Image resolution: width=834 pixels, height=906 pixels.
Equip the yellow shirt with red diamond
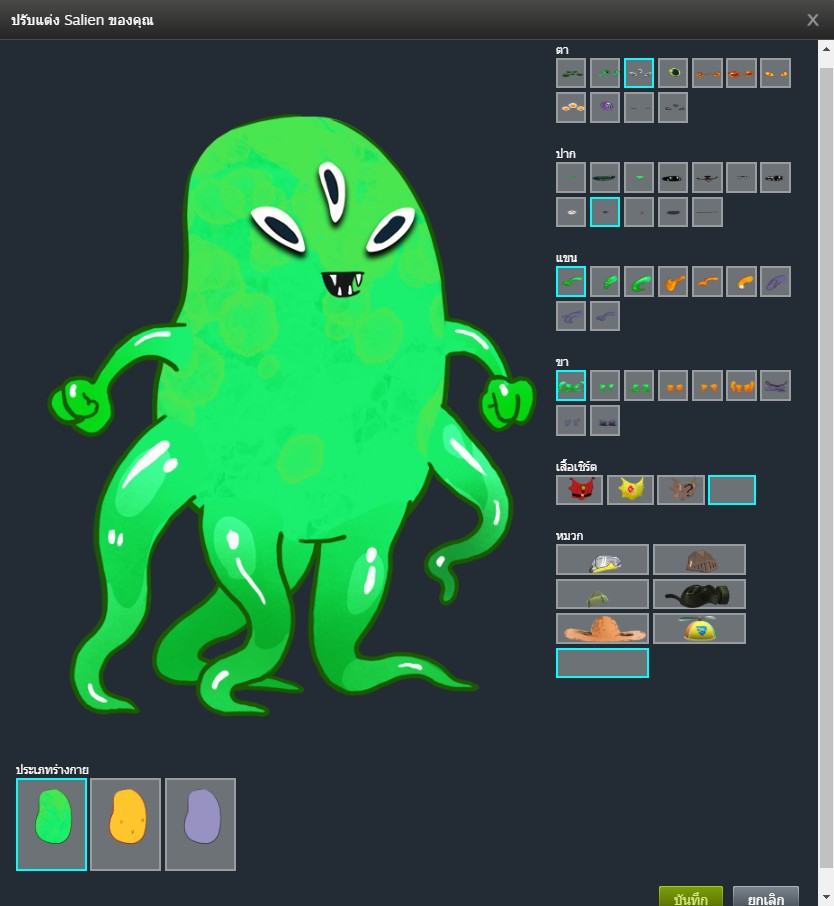630,490
